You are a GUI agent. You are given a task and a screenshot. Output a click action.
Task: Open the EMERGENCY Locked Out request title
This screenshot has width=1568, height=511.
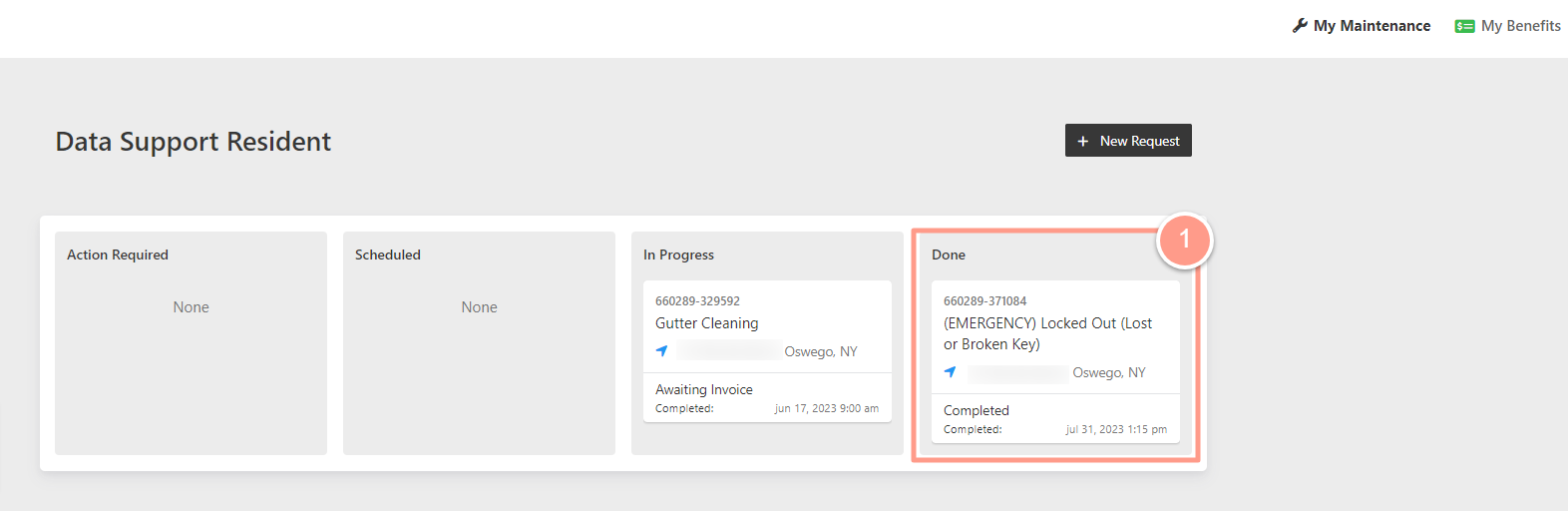point(1047,333)
